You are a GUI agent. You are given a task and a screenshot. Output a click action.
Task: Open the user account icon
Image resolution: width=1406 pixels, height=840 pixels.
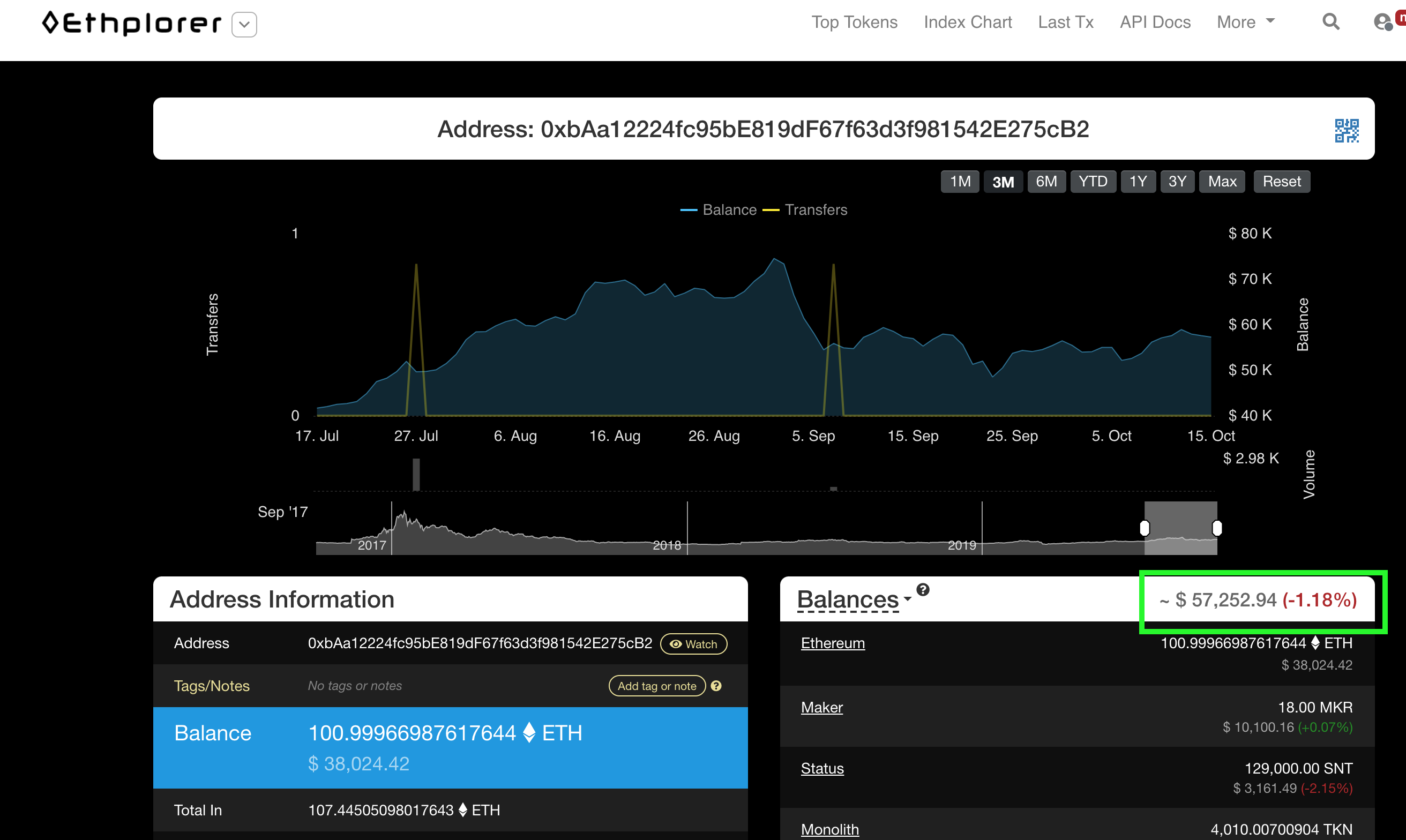(1382, 22)
